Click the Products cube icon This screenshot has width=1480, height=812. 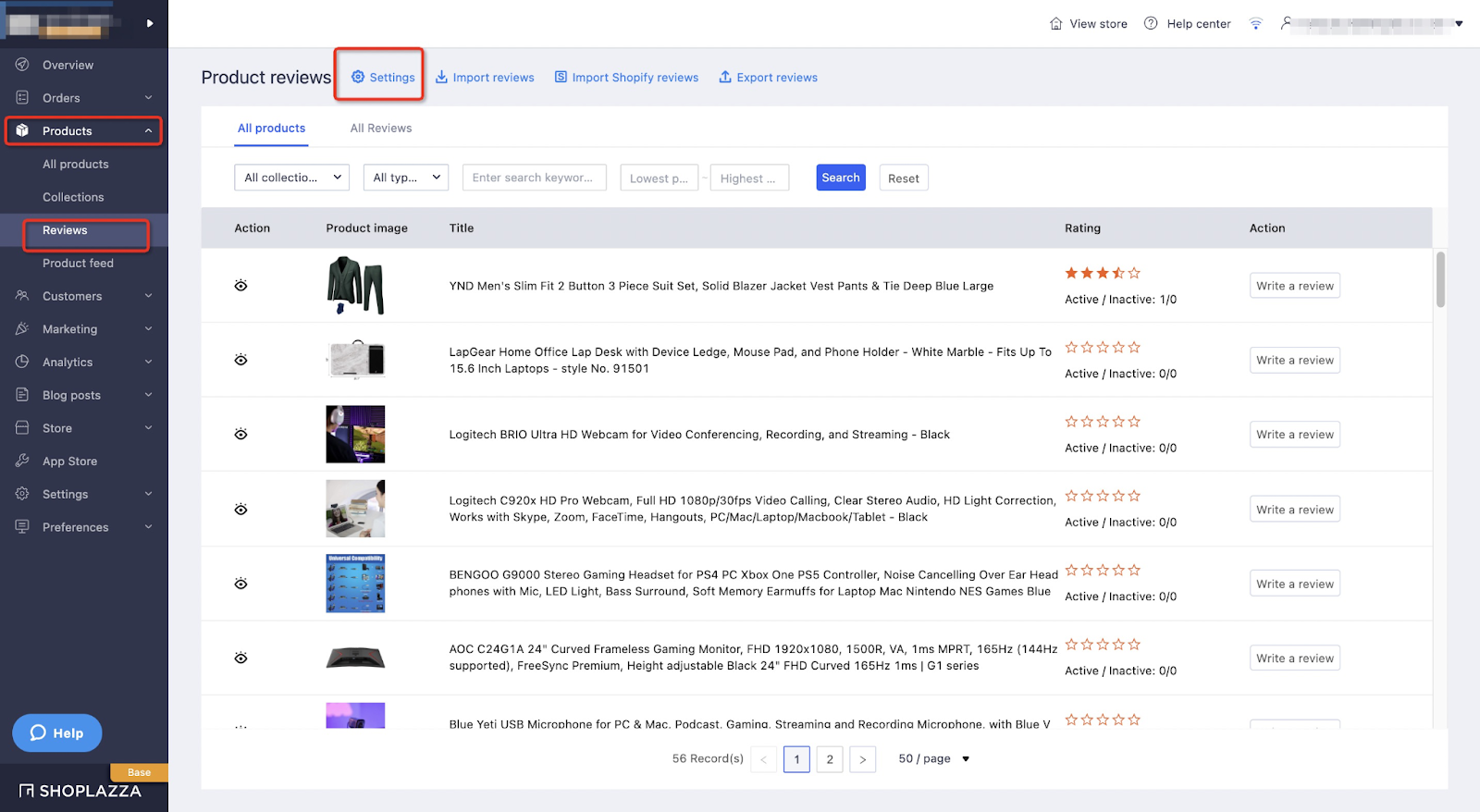pos(22,130)
